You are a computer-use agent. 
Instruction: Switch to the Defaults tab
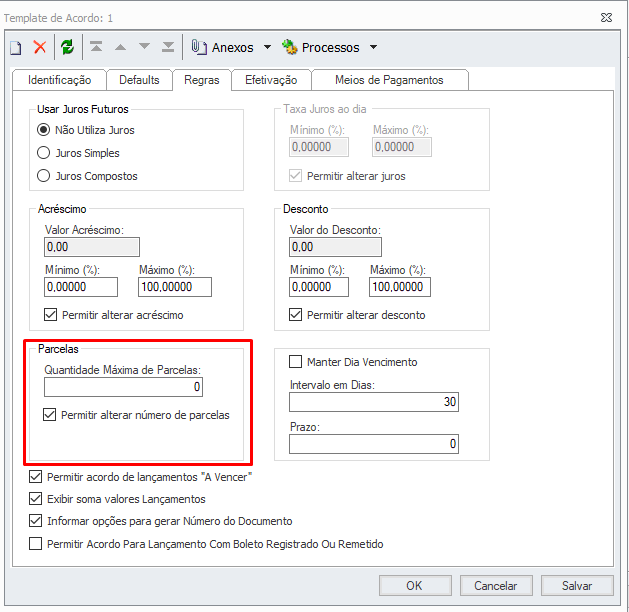pos(139,80)
